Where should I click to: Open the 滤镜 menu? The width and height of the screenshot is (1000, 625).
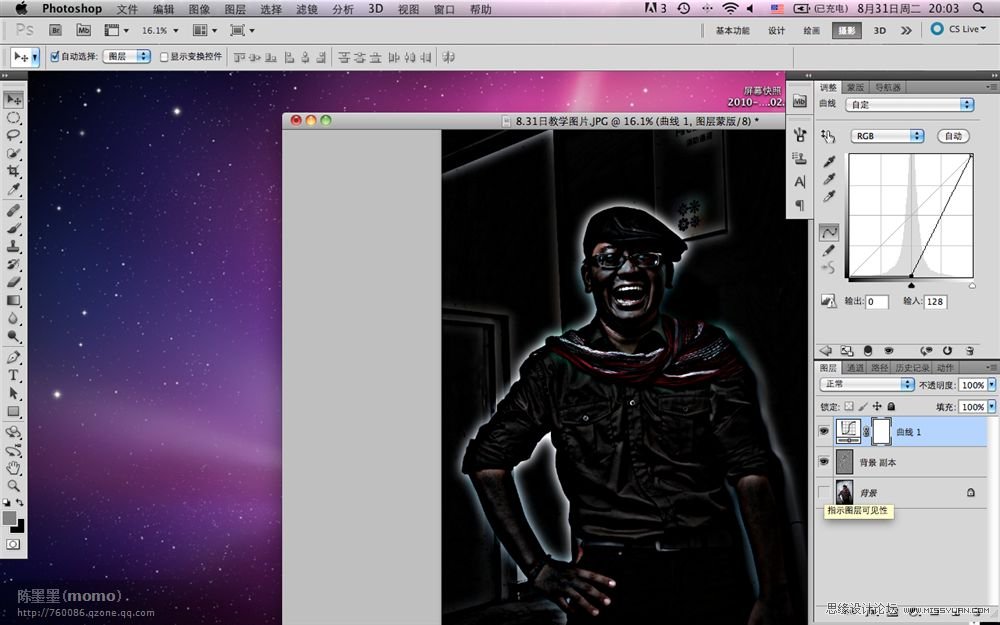tap(307, 9)
